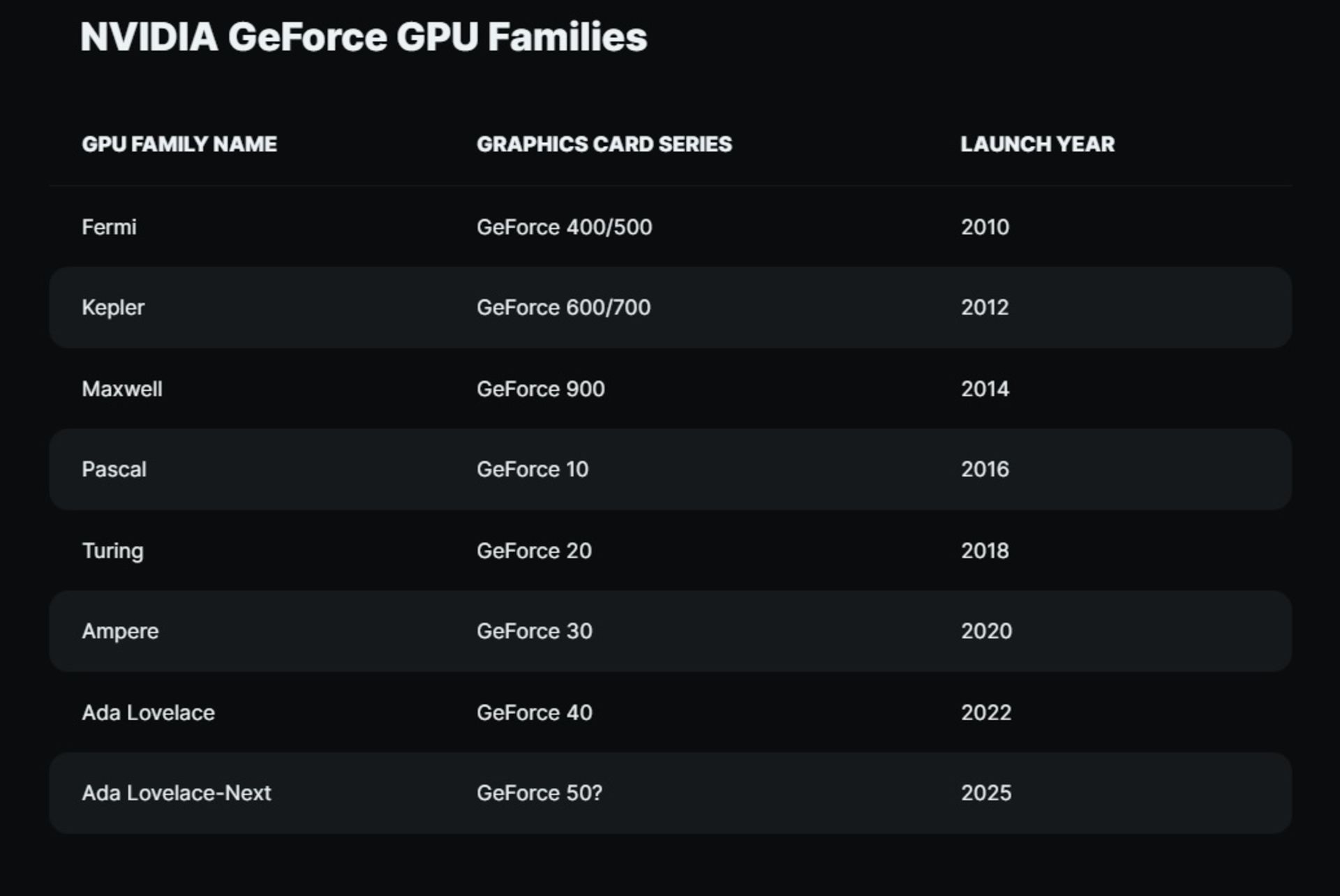Select the GeForce 400/500 cell
1340x896 pixels.
tap(565, 227)
